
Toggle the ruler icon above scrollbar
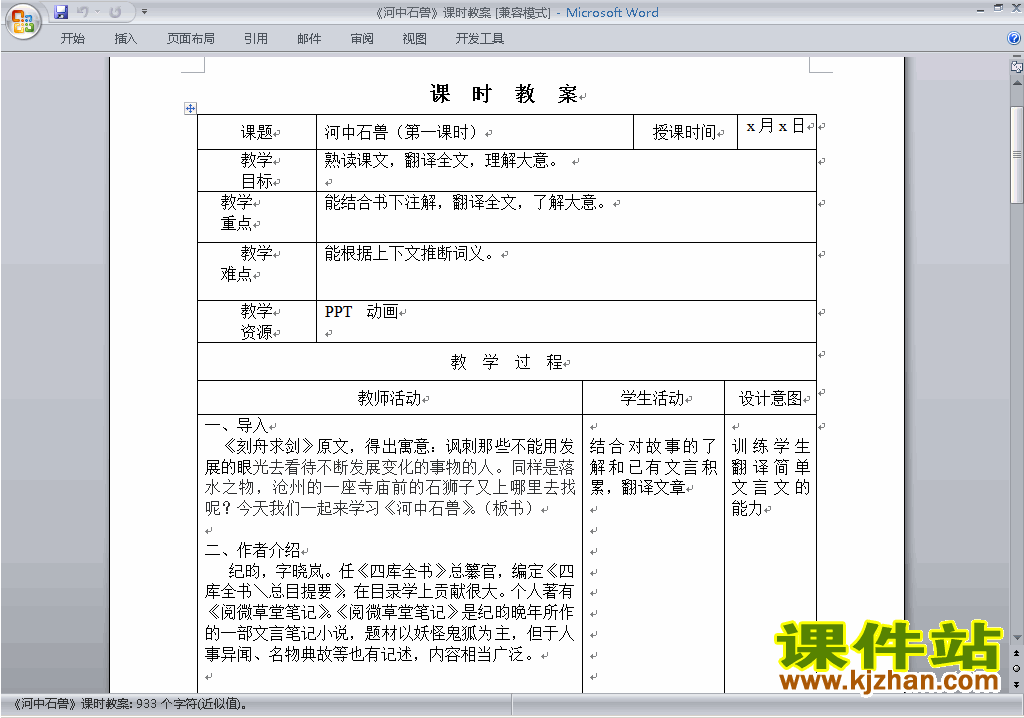[1016, 66]
